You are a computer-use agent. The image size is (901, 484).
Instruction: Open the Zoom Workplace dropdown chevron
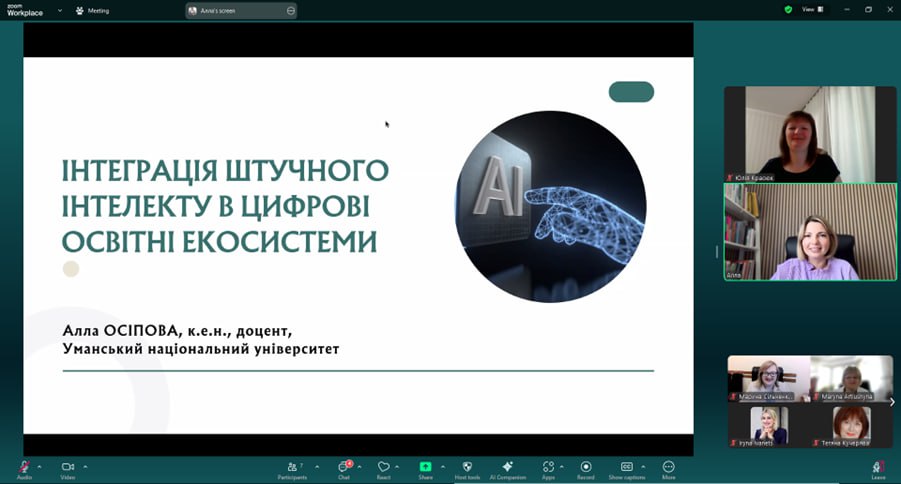[59, 10]
